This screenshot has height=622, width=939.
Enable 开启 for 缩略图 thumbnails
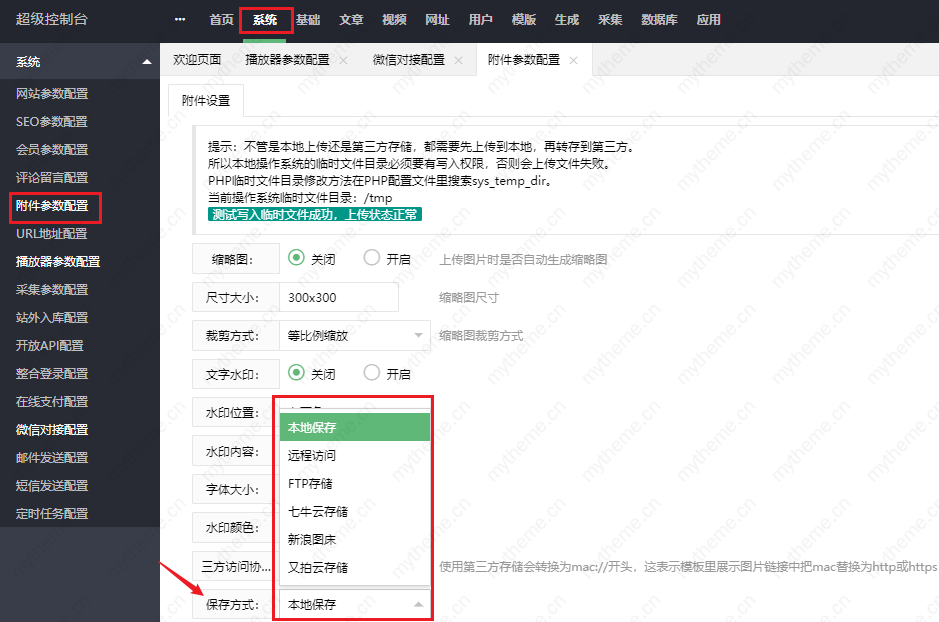tap(370, 257)
